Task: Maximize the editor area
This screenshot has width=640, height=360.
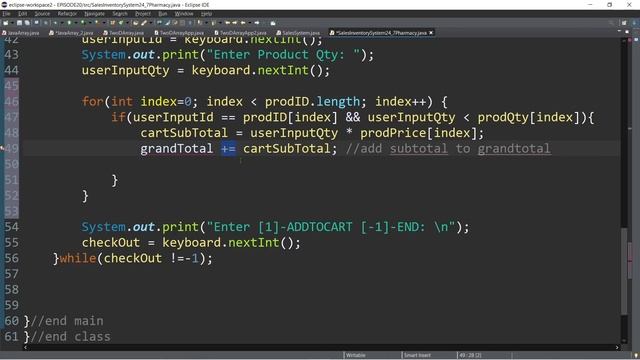Action: pyautogui.click(x=627, y=31)
